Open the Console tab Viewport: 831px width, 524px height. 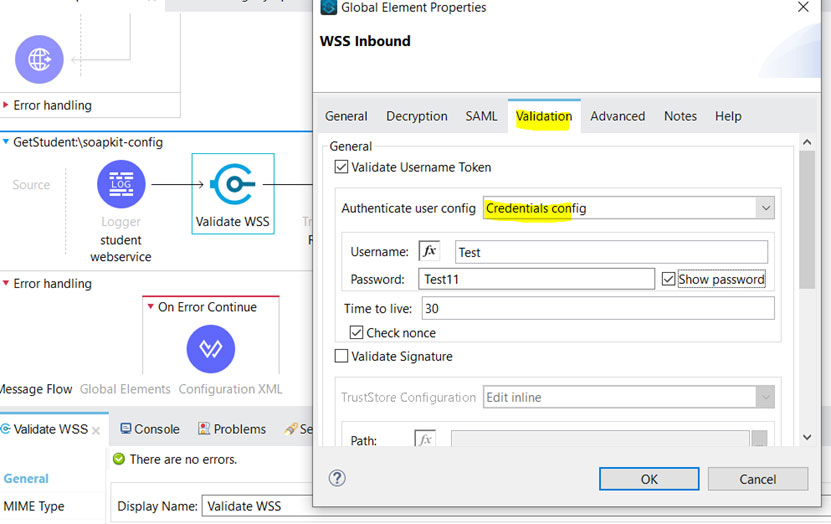pos(150,429)
